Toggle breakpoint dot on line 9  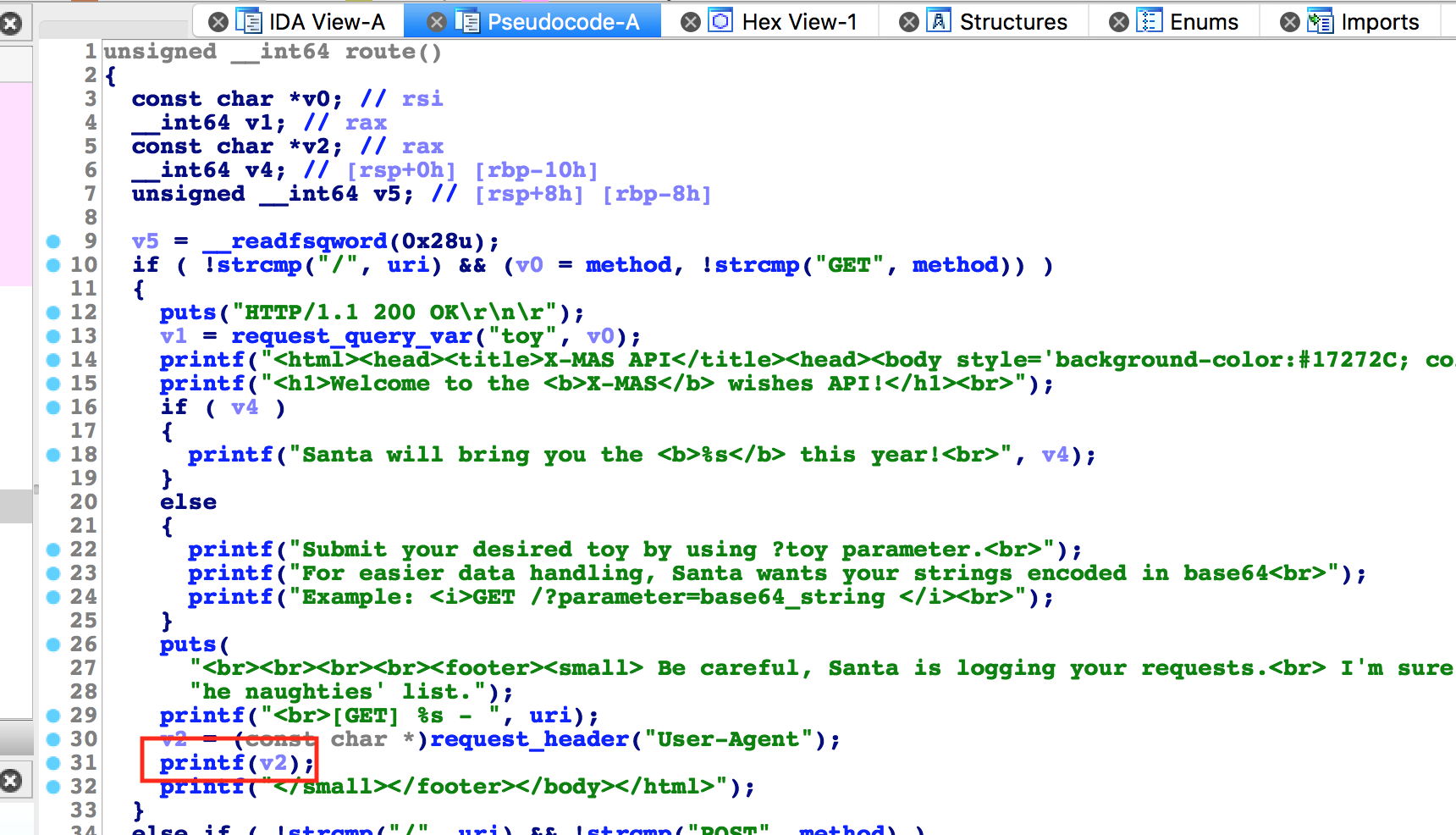coord(53,241)
